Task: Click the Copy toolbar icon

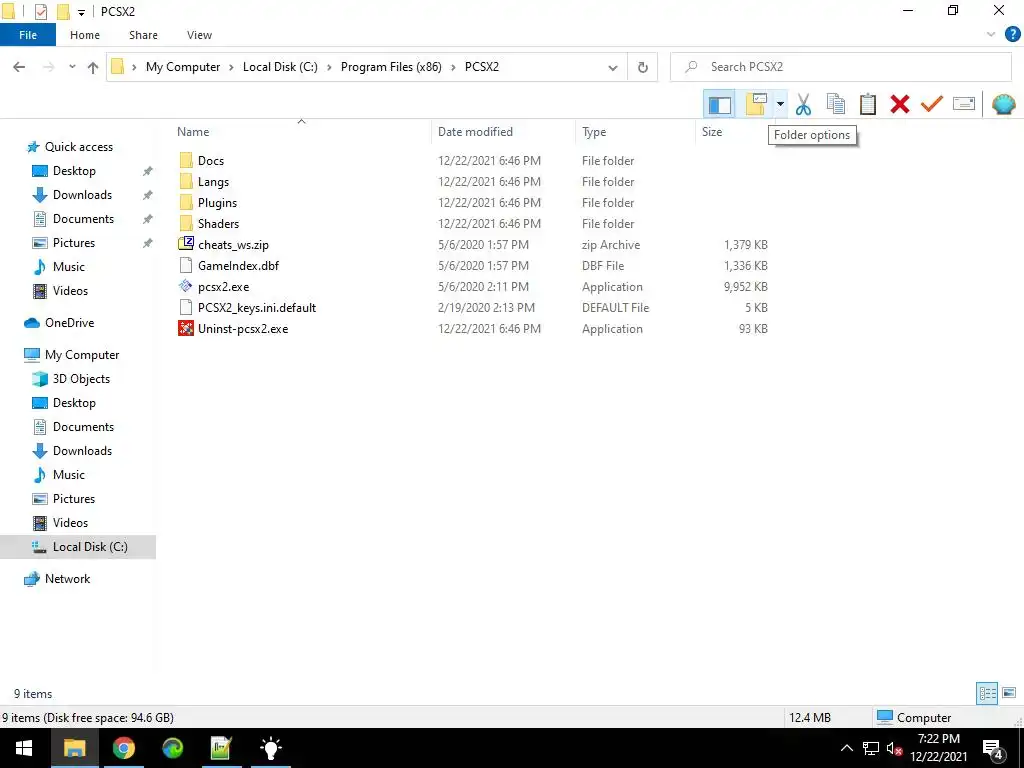Action: tap(835, 104)
